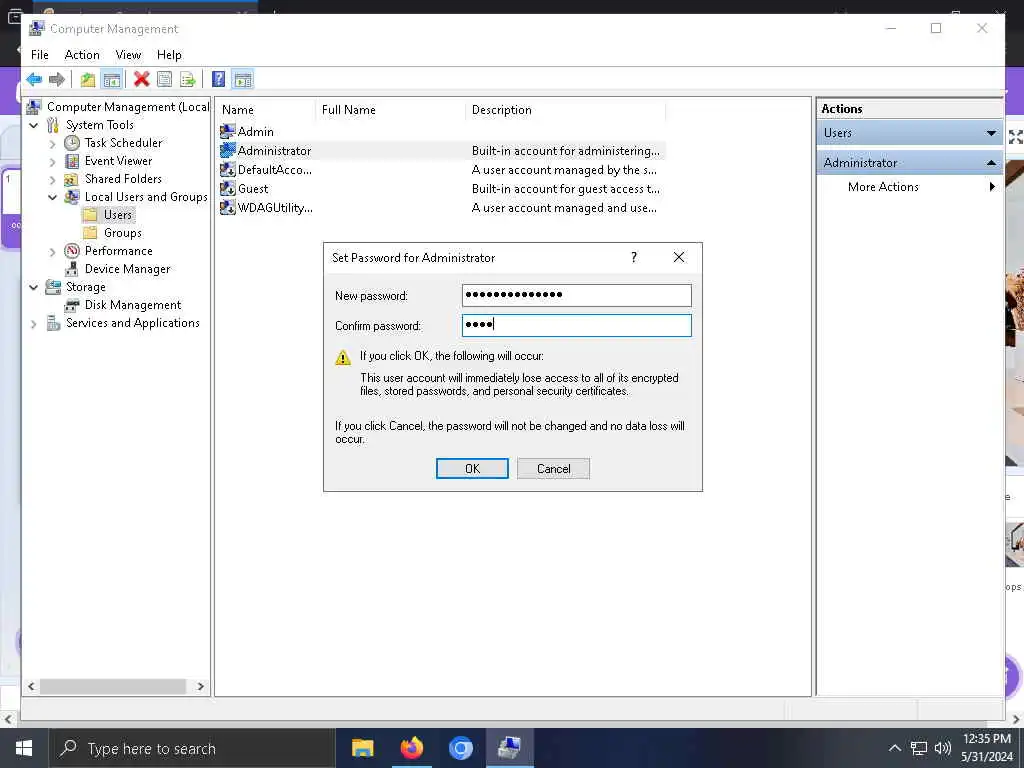
Task: Click the Performance monitor icon
Action: 72,251
